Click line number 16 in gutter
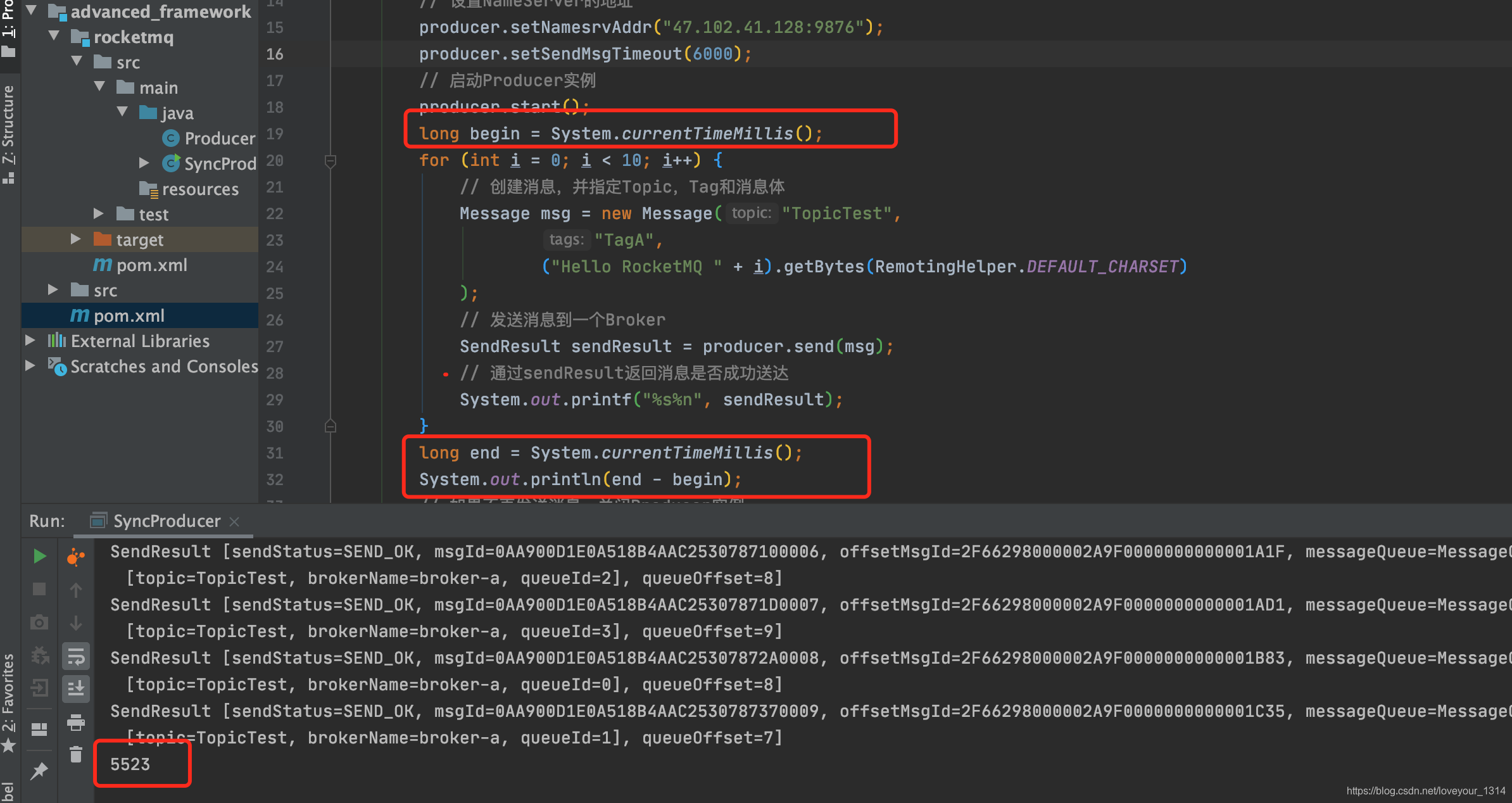The image size is (1512, 803). 274,54
